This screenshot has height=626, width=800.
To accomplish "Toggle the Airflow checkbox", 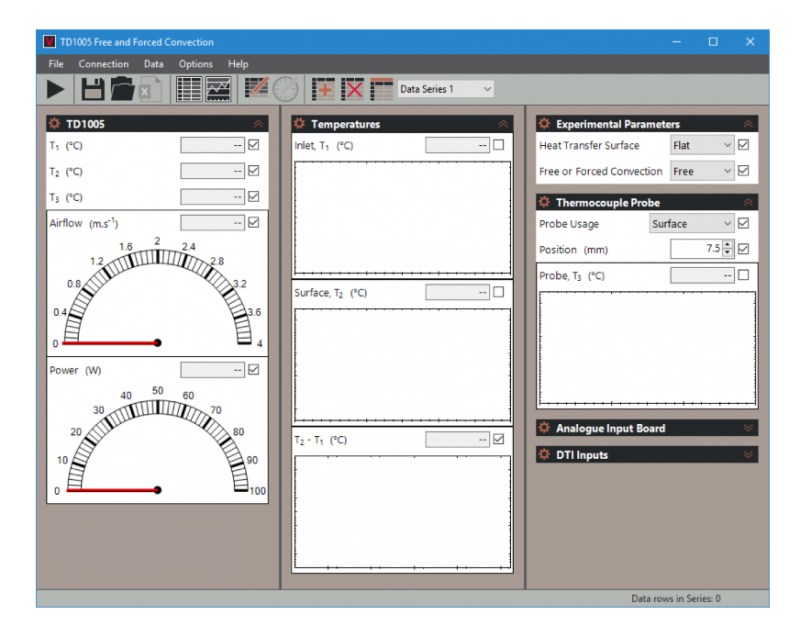I will pyautogui.click(x=254, y=222).
